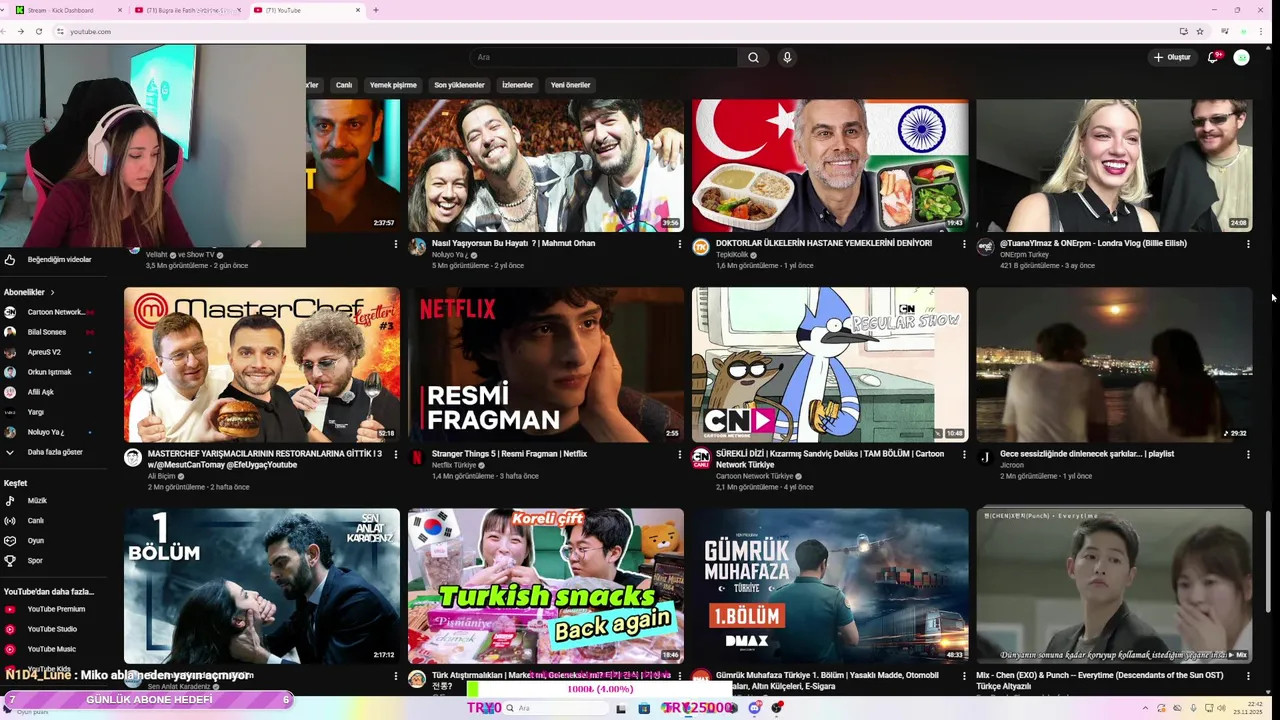Open Gece sessizliğinde playlist thumbnail
This screenshot has height=720, width=1280.
coord(1114,365)
